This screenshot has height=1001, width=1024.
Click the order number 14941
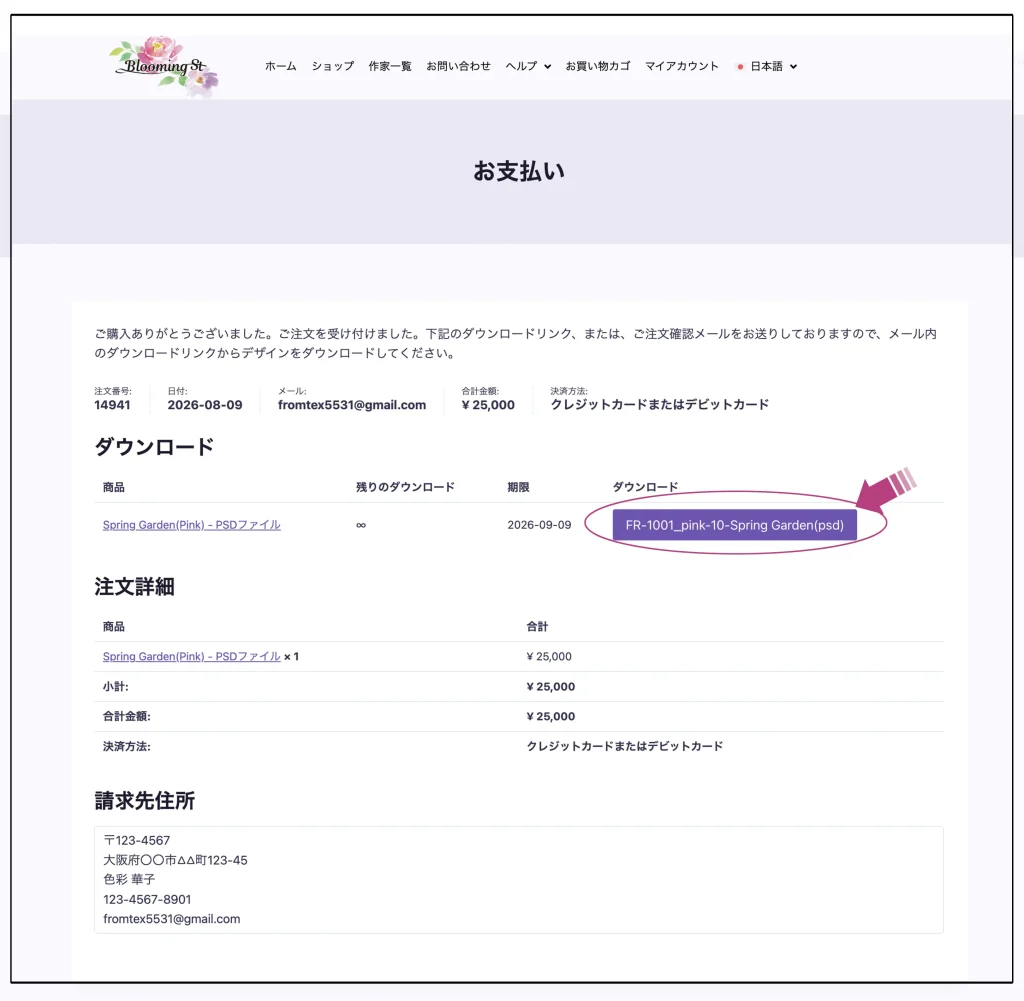pyautogui.click(x=112, y=405)
